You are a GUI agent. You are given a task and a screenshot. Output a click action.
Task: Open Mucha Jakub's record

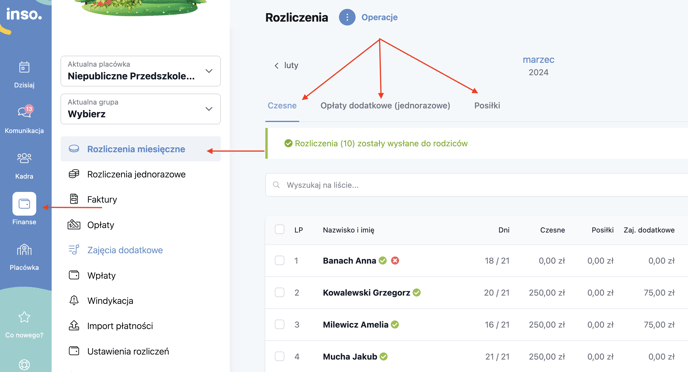coord(350,357)
